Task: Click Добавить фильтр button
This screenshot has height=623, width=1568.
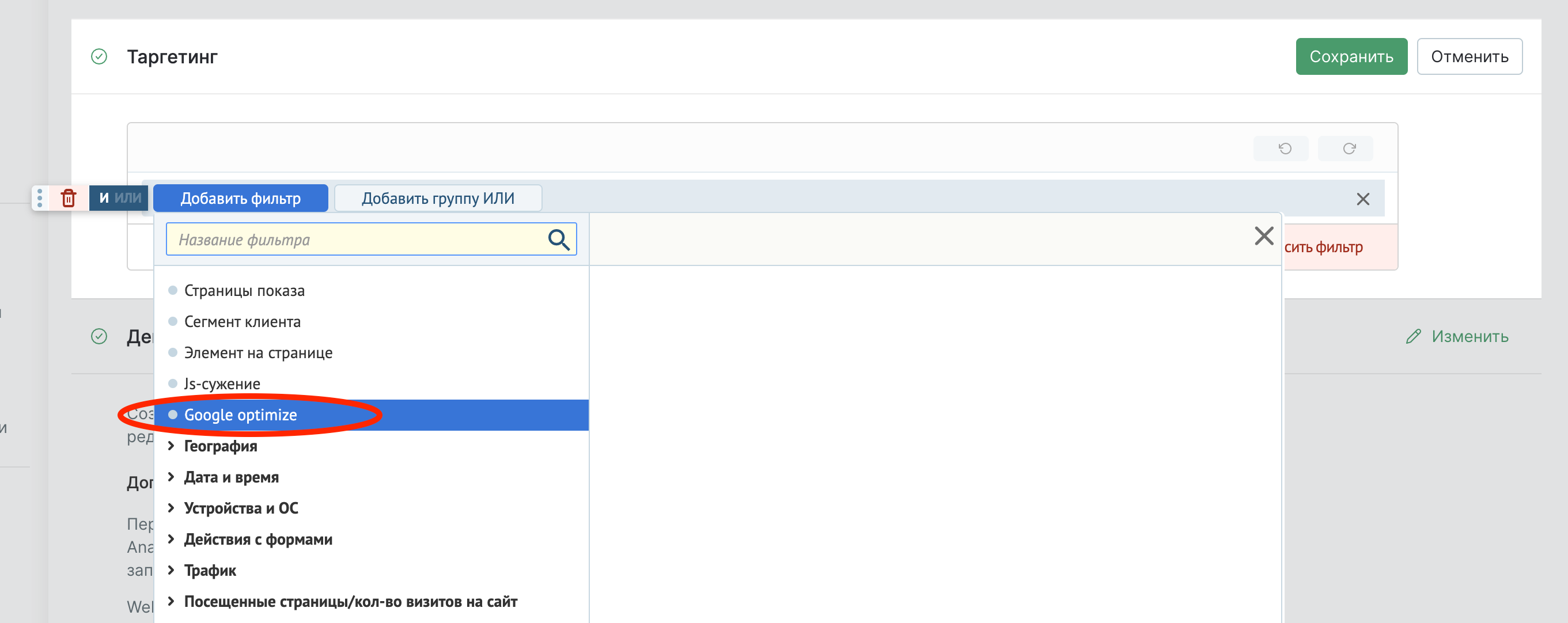Action: (240, 198)
